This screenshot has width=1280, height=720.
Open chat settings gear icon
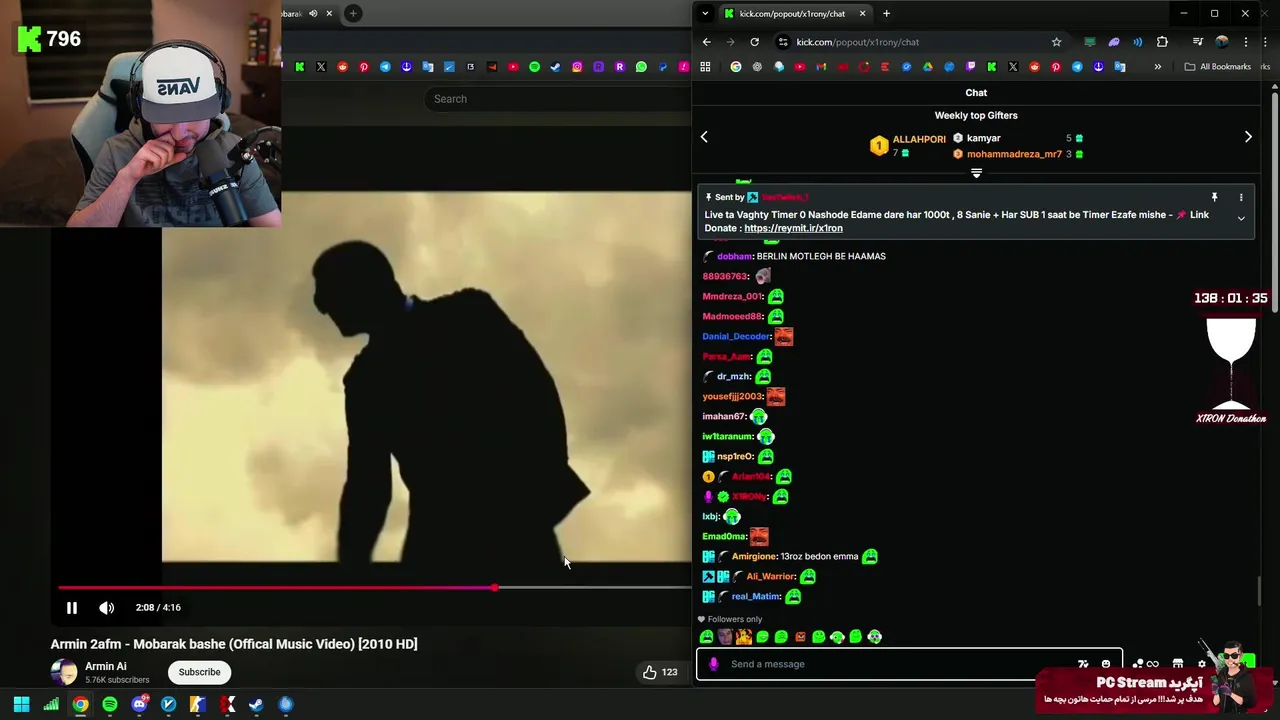point(1202,664)
